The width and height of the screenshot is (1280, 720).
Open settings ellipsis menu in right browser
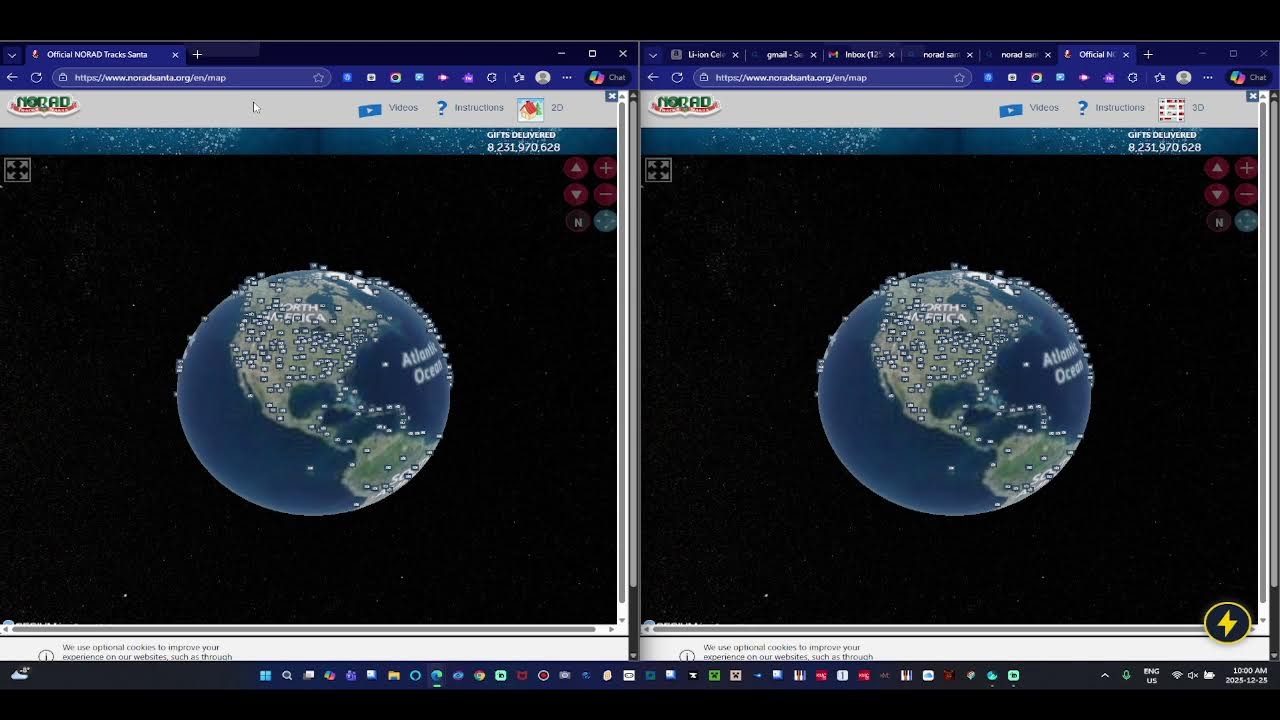point(1208,77)
